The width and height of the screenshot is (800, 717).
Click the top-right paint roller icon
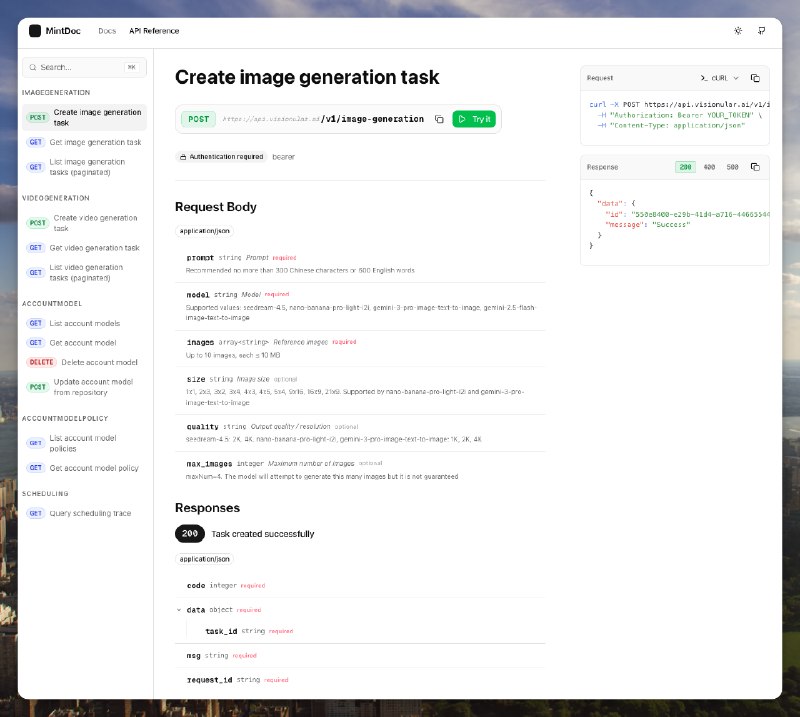coord(762,31)
